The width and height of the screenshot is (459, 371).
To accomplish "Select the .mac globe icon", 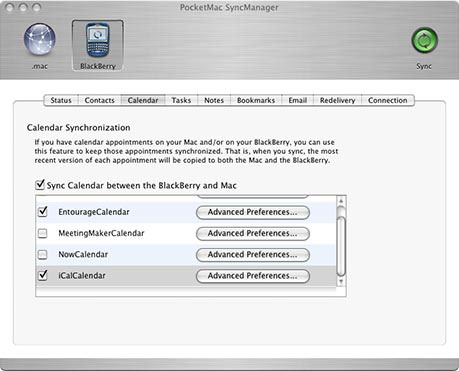I will [x=40, y=39].
